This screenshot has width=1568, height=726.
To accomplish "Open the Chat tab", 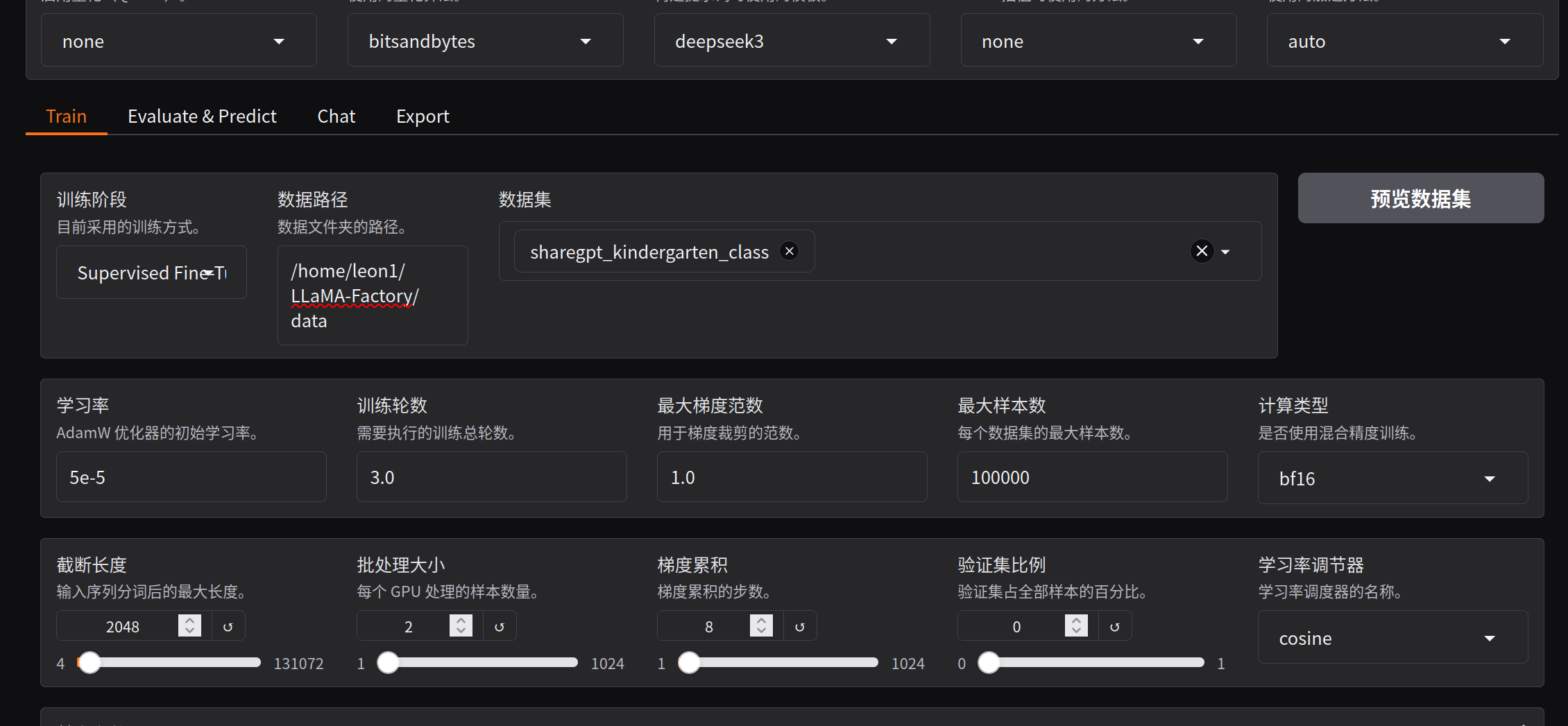I will click(336, 116).
